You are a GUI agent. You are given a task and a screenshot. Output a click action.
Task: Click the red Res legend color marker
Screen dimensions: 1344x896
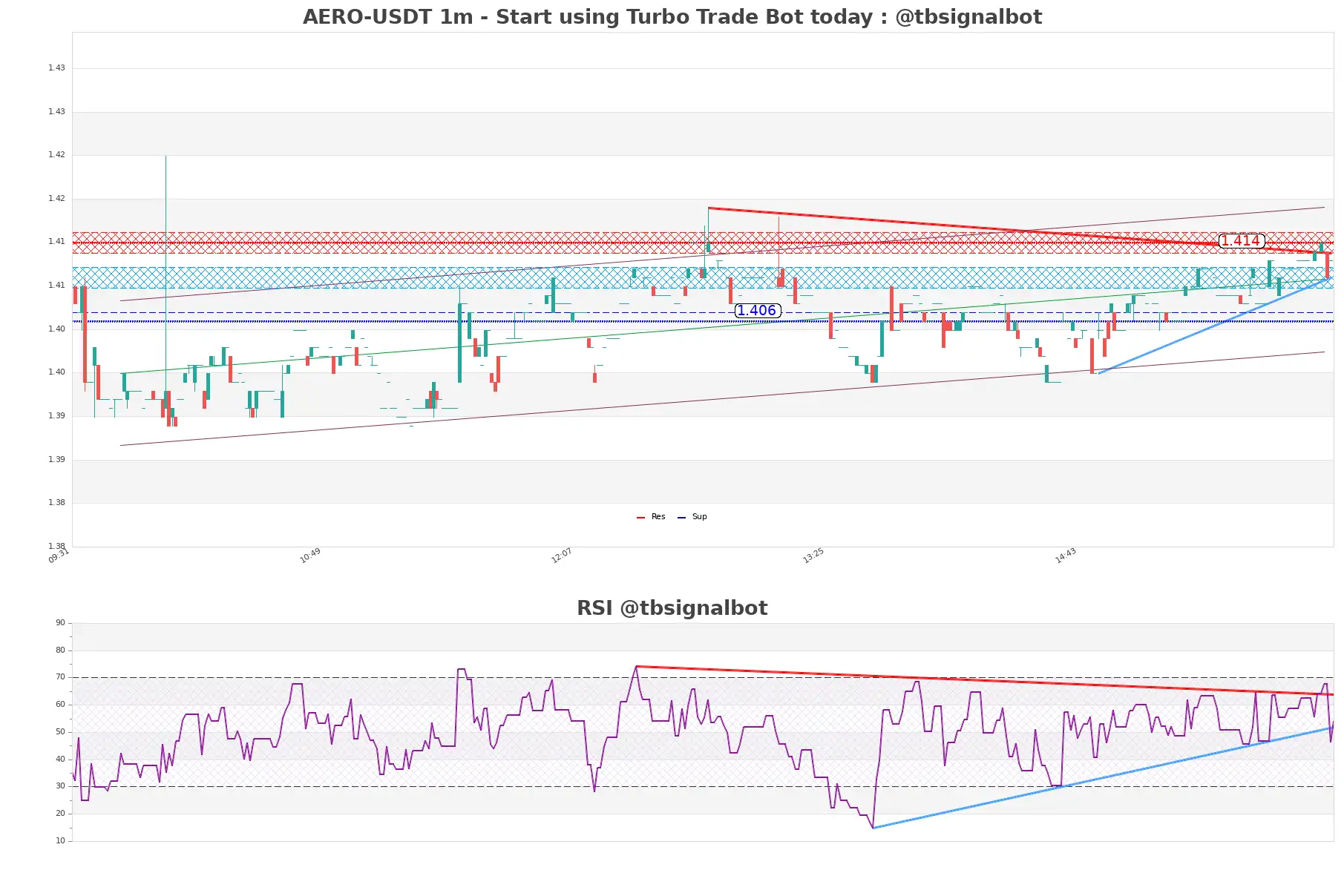pyautogui.click(x=640, y=518)
